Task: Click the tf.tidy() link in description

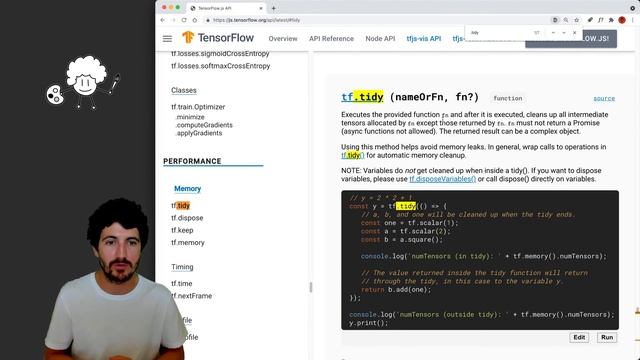Action: click(x=353, y=155)
